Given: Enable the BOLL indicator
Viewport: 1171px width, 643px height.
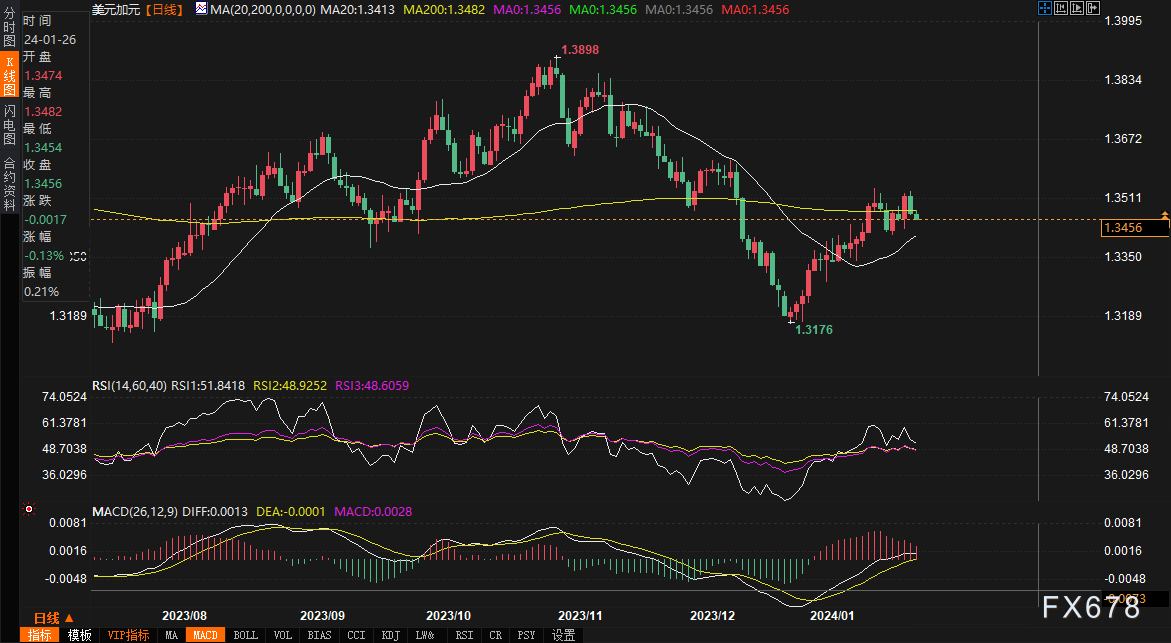Looking at the screenshot, I should [x=245, y=635].
